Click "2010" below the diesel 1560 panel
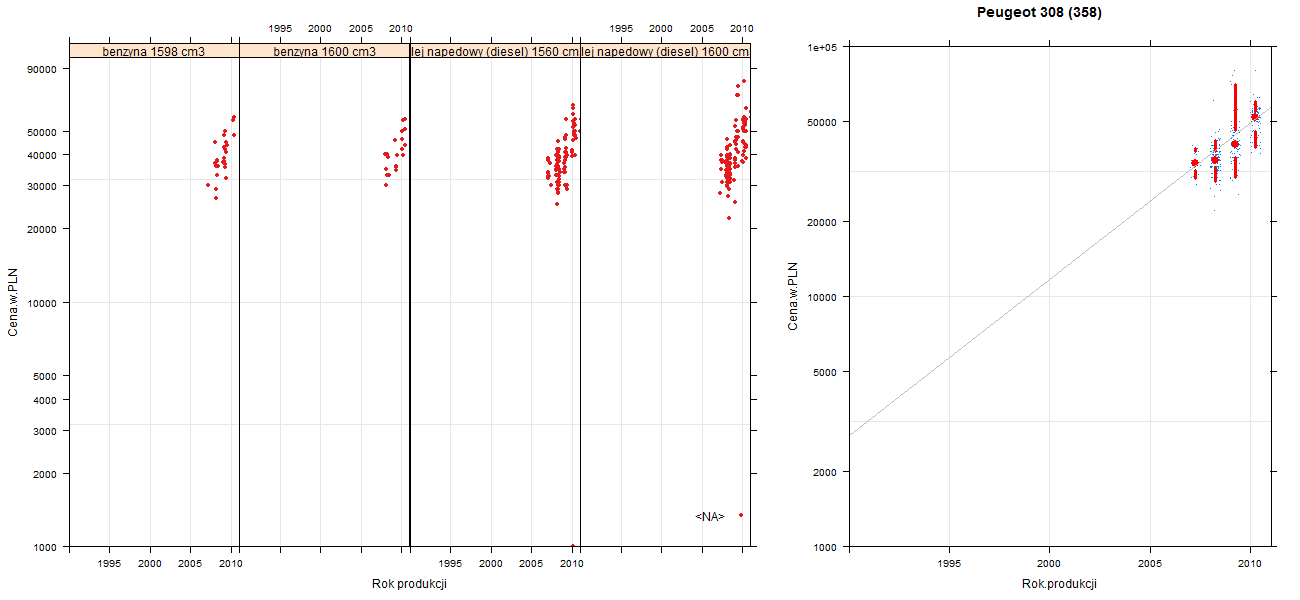The width and height of the screenshot is (1300, 600). coord(571,564)
